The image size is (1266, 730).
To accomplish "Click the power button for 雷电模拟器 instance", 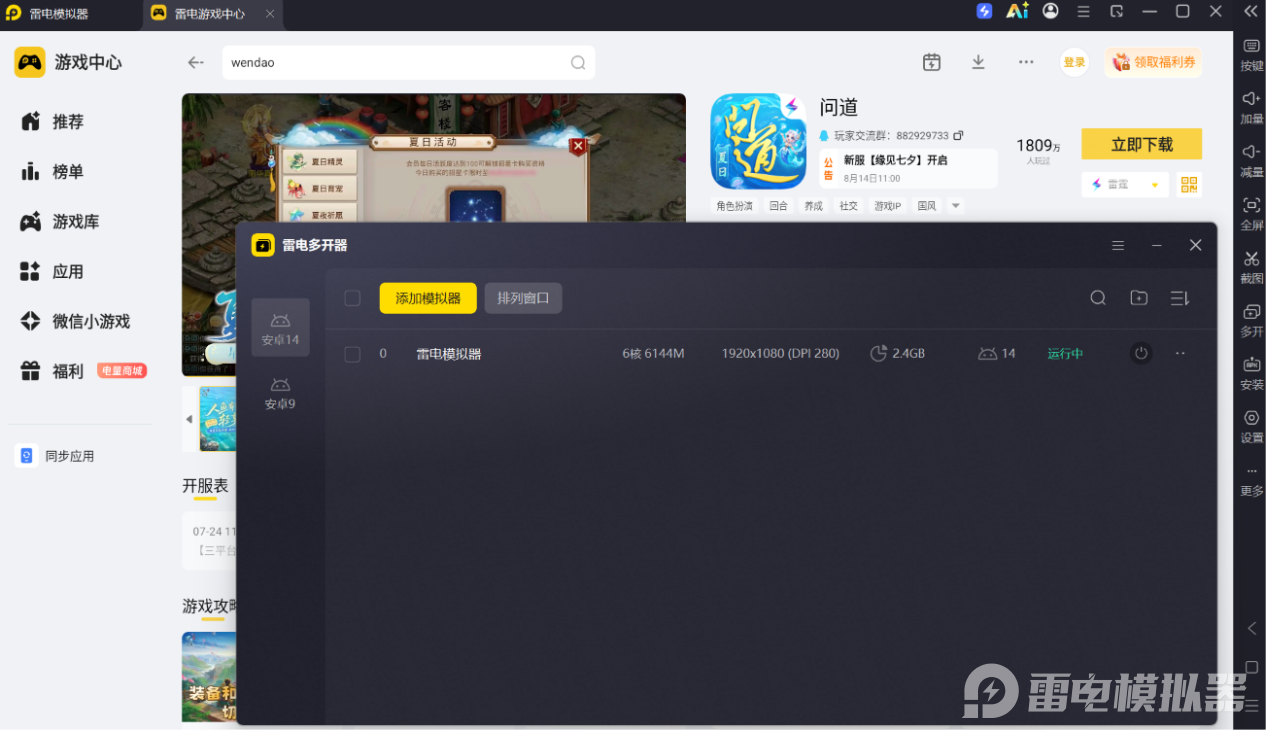I will (x=1141, y=353).
